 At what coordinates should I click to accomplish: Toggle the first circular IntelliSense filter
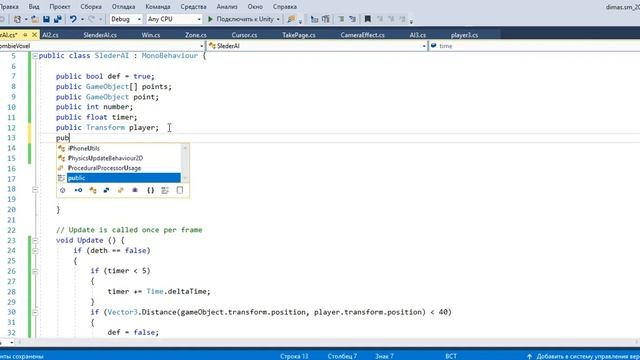(x=62, y=190)
